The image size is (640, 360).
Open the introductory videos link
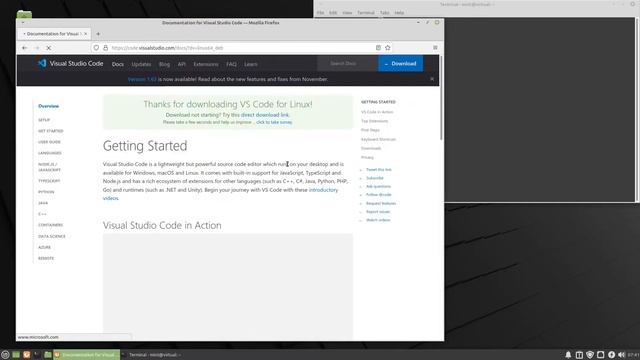[x=220, y=194]
